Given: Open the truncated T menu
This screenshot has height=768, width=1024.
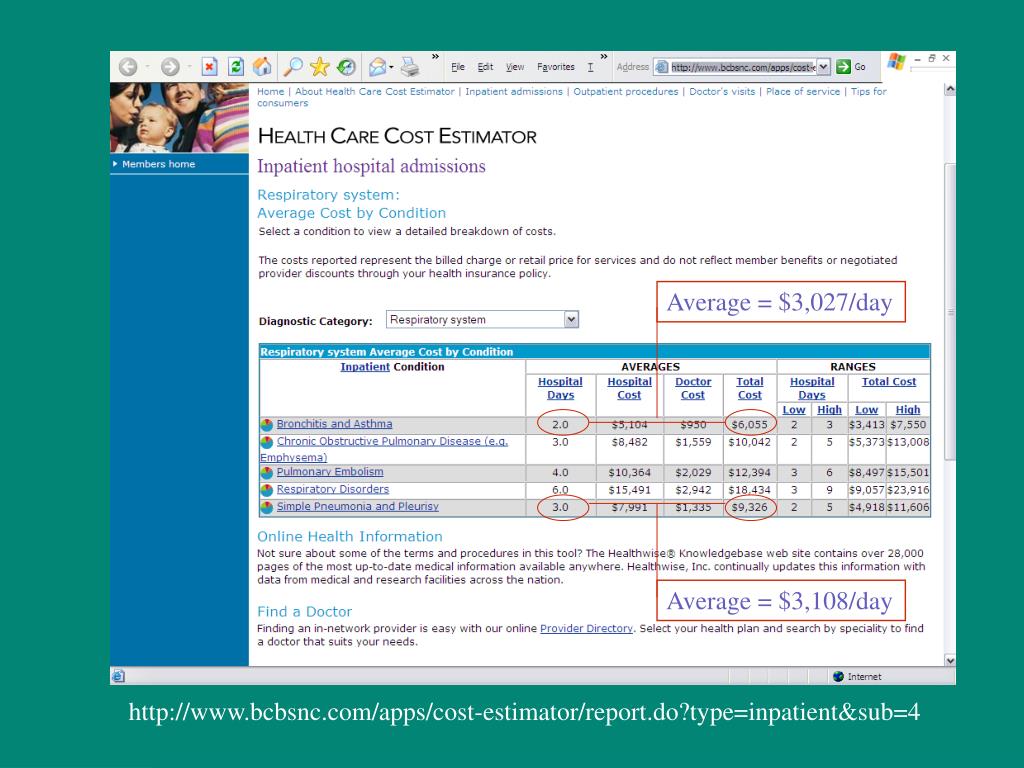Looking at the screenshot, I should click(x=590, y=67).
